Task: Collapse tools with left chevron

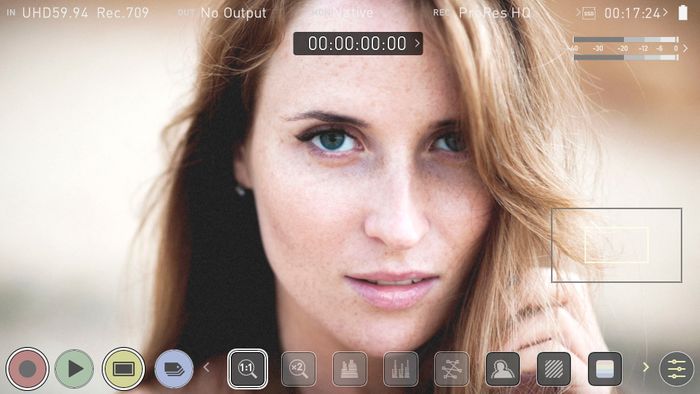Action: [x=206, y=367]
